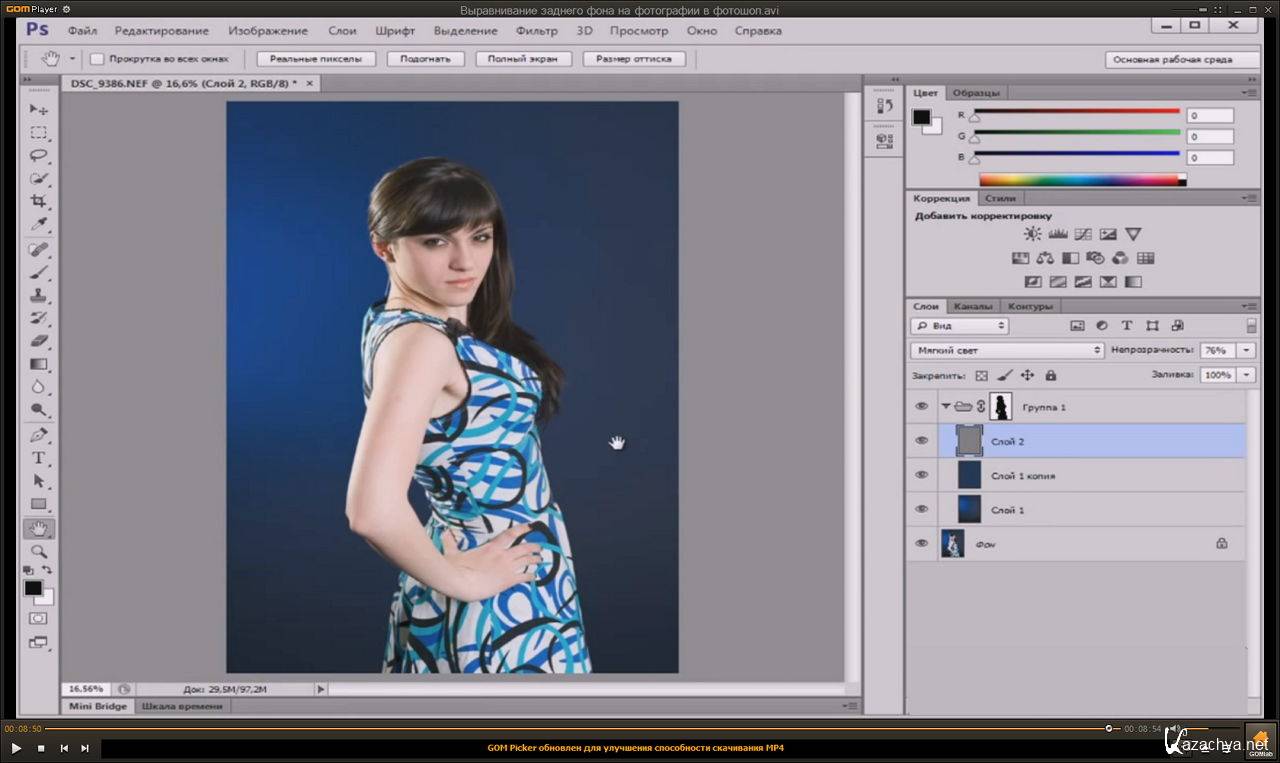
Task: Select the Horizontal Type tool
Action: [38, 458]
